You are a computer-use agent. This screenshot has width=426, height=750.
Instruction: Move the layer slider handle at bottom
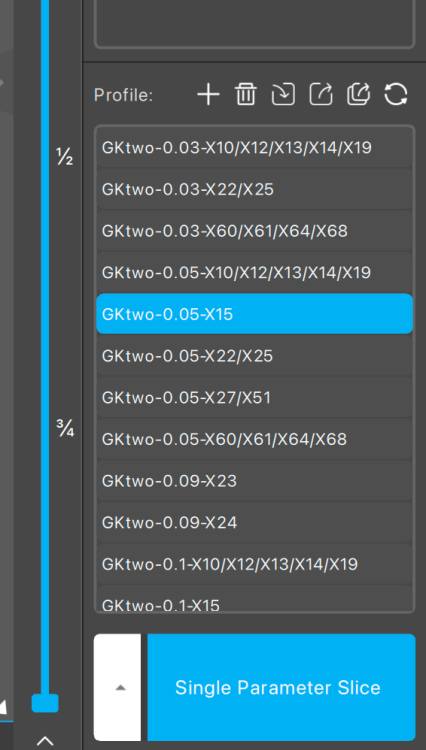[x=45, y=703]
